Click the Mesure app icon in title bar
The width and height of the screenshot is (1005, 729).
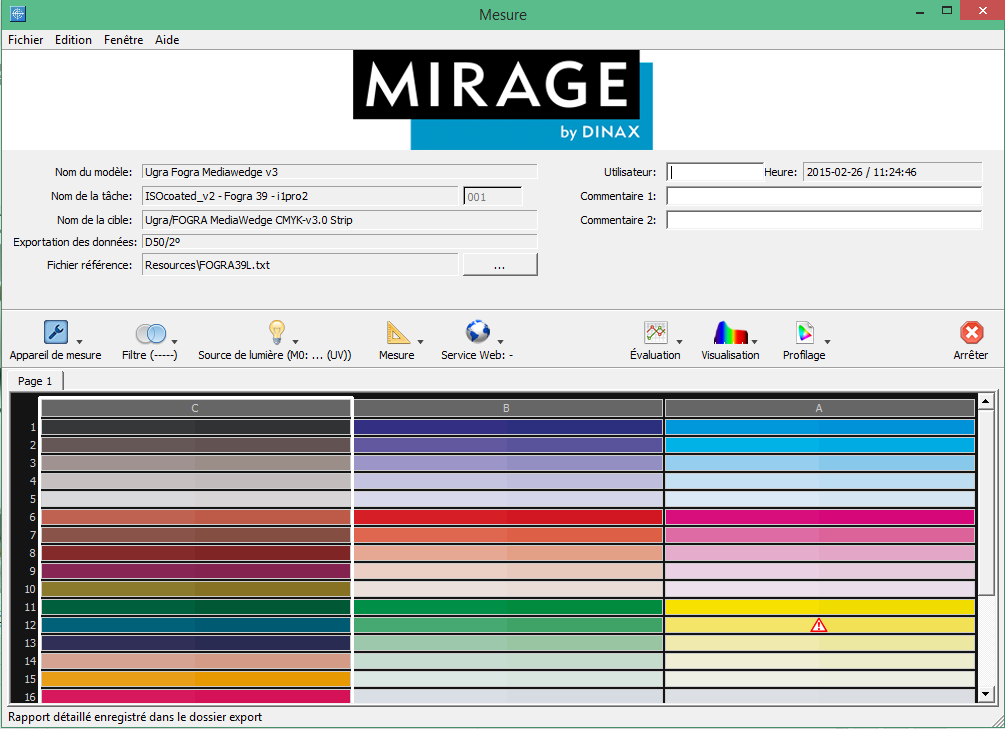18,13
